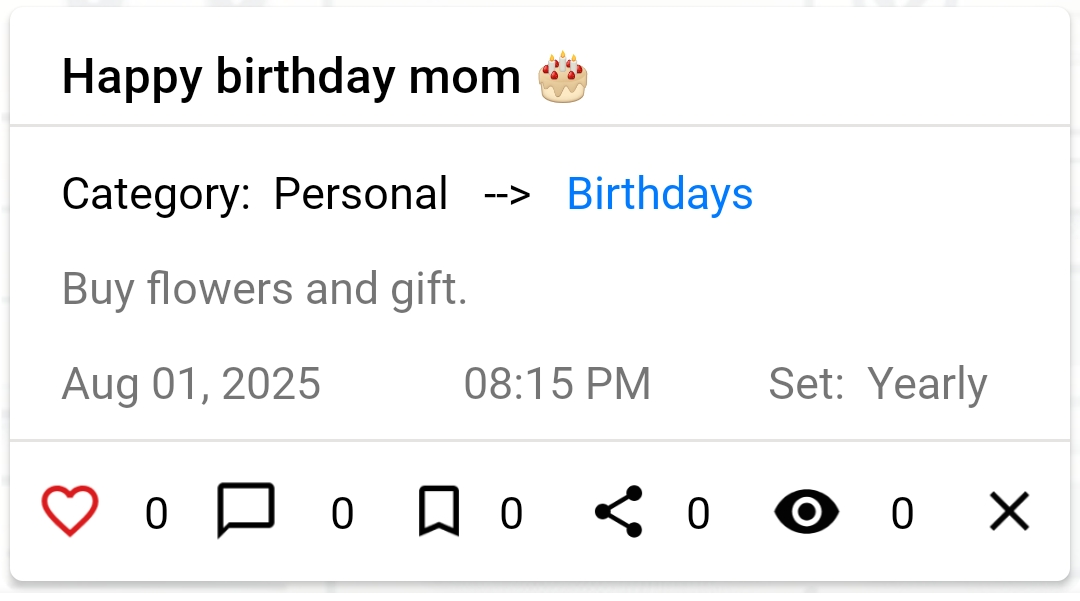Share the reminder using share icon

pos(619,512)
